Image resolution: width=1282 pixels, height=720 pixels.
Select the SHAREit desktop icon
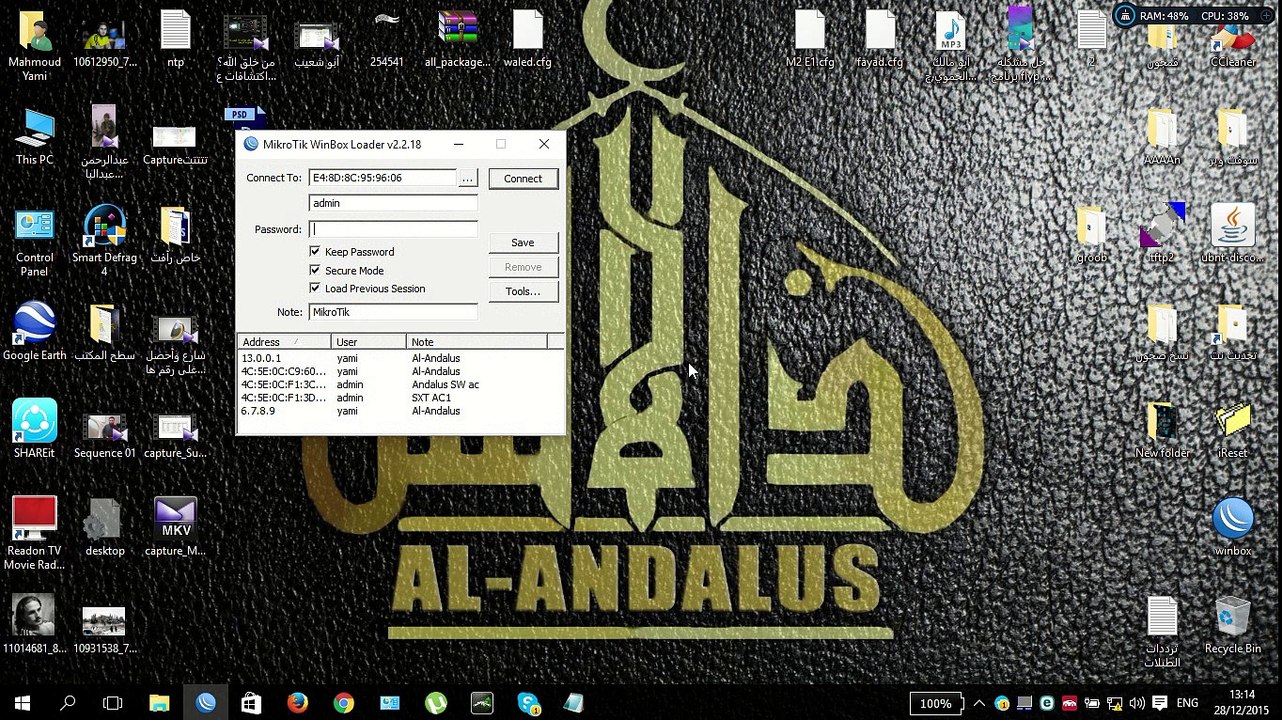tap(34, 429)
